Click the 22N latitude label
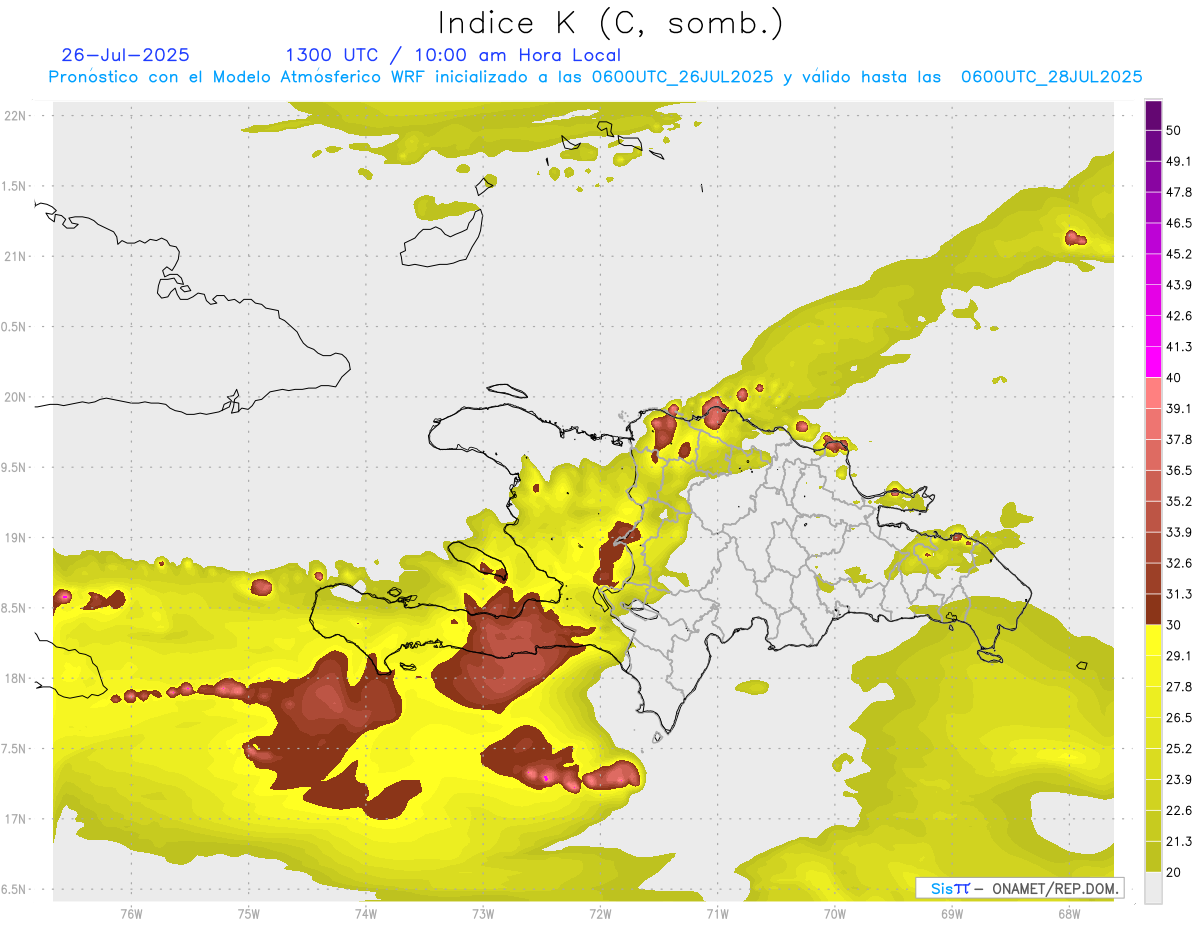The width and height of the screenshot is (1200, 927). click(x=15, y=115)
